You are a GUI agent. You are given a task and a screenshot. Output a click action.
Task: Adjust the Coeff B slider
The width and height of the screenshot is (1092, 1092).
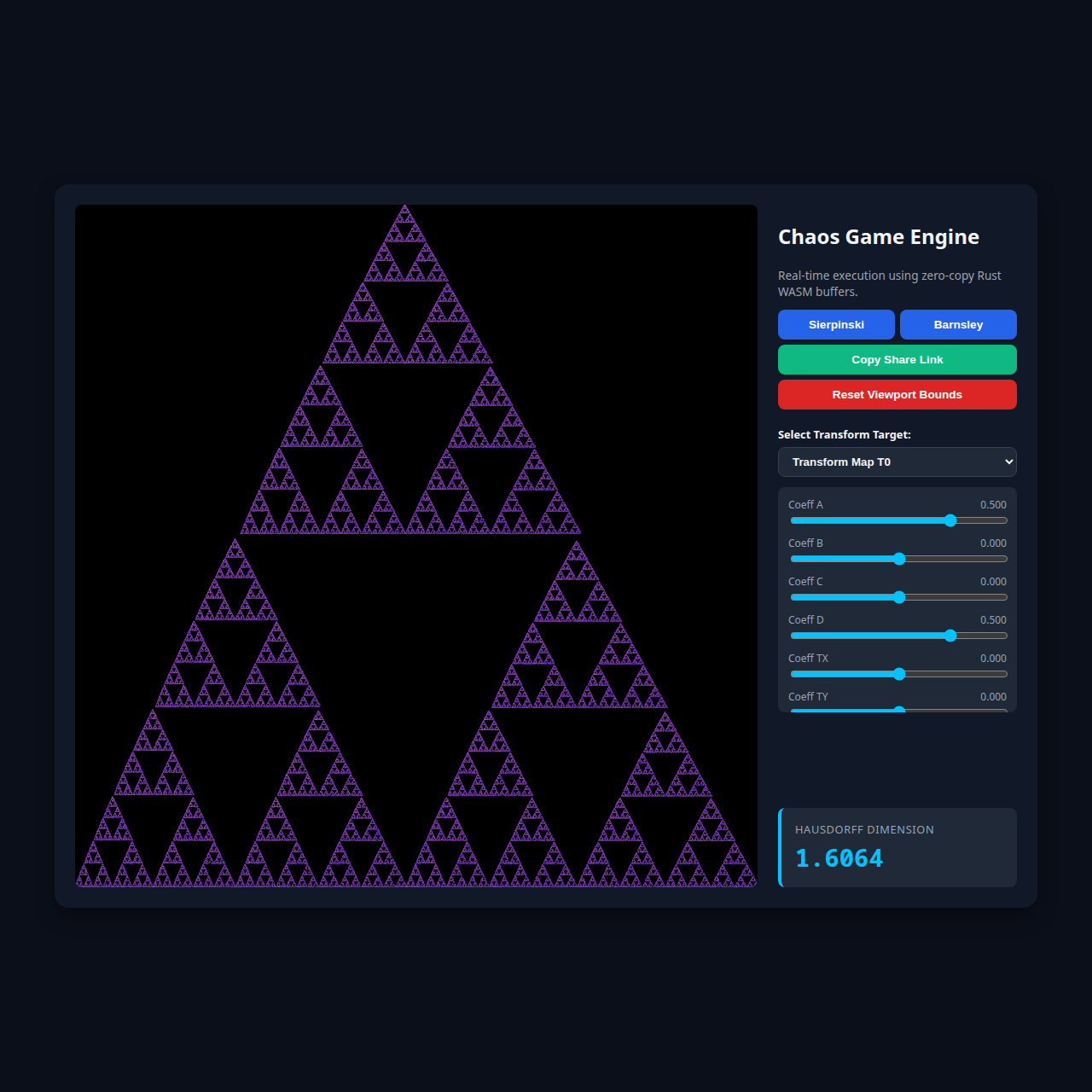pyautogui.click(x=898, y=559)
